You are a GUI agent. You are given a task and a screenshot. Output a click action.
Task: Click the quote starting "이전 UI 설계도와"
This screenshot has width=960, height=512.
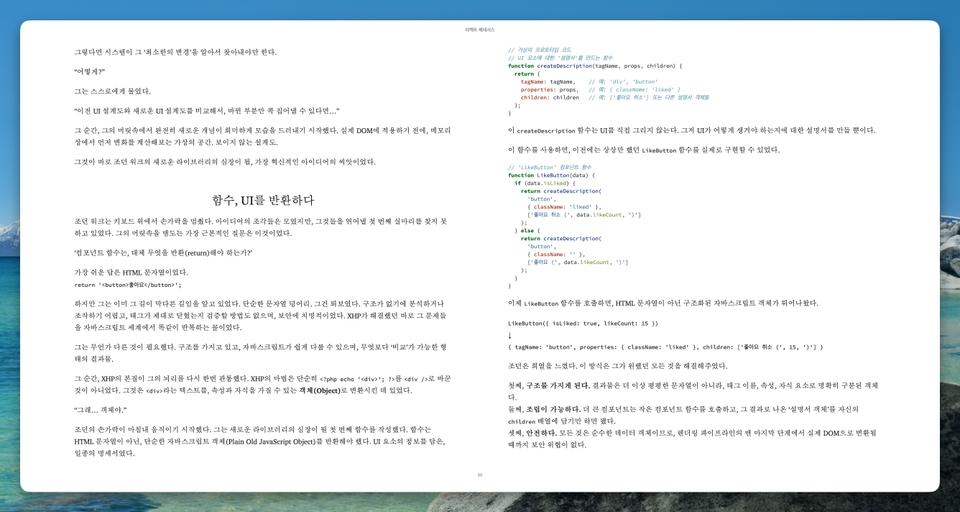[x=206, y=111]
